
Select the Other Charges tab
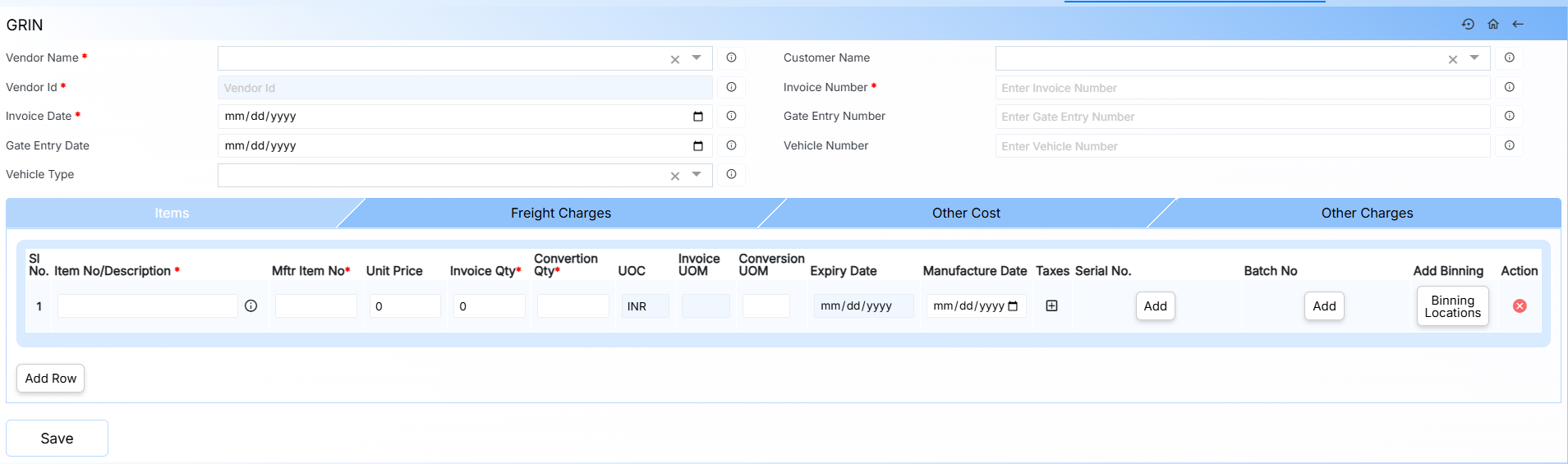point(1367,213)
